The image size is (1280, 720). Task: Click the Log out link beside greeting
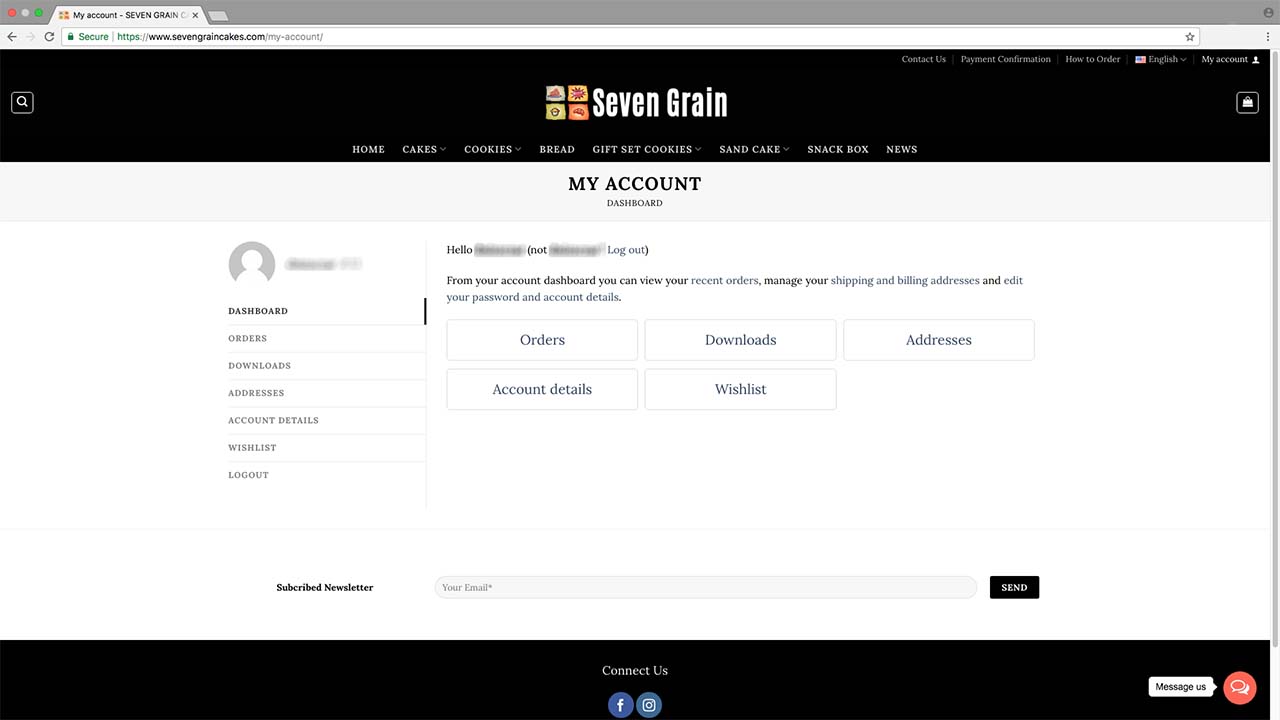[626, 250]
